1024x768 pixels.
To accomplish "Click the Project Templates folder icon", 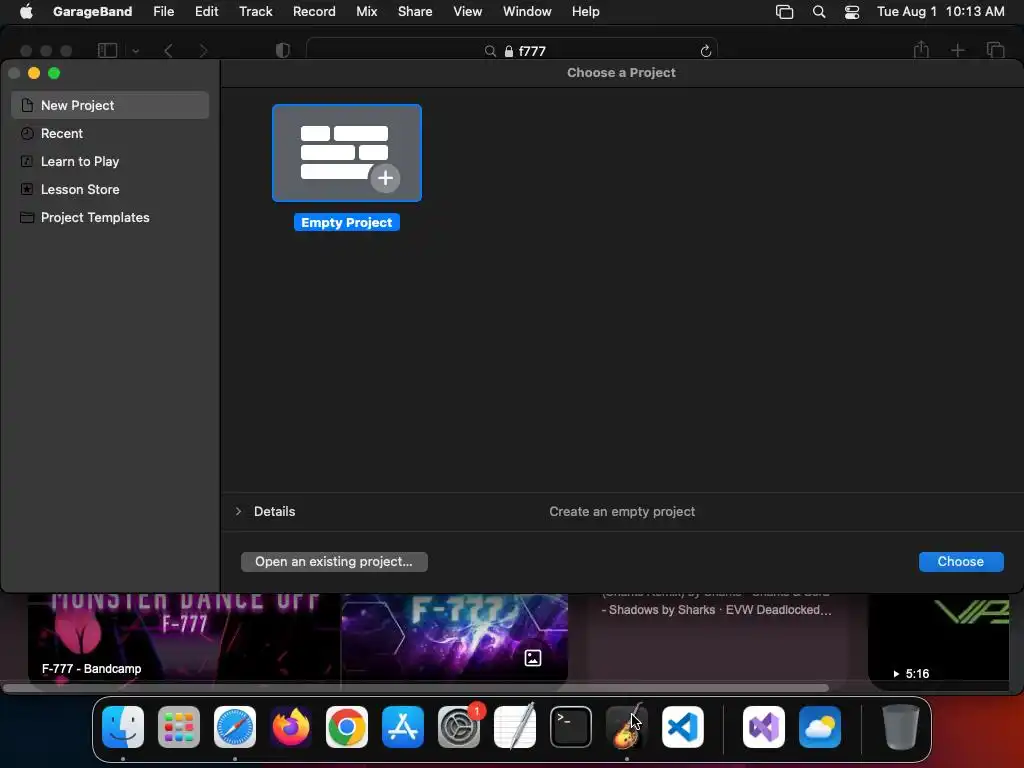I will tap(27, 217).
